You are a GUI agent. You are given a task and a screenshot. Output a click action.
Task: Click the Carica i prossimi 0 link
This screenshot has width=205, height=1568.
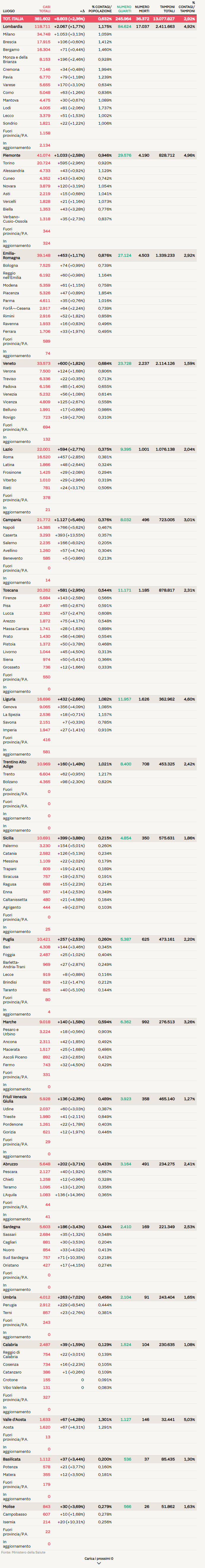coord(99,1558)
